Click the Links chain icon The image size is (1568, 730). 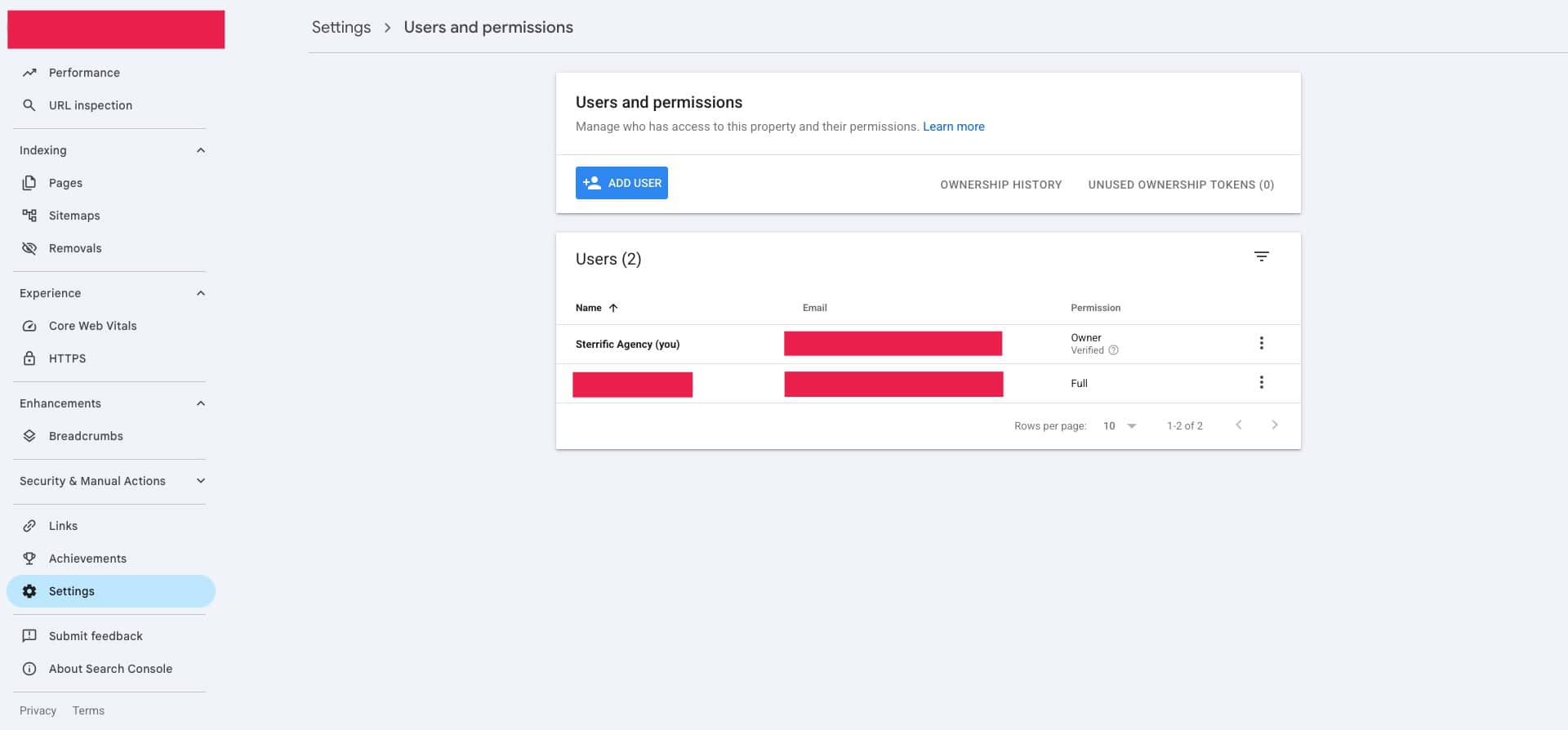29,526
